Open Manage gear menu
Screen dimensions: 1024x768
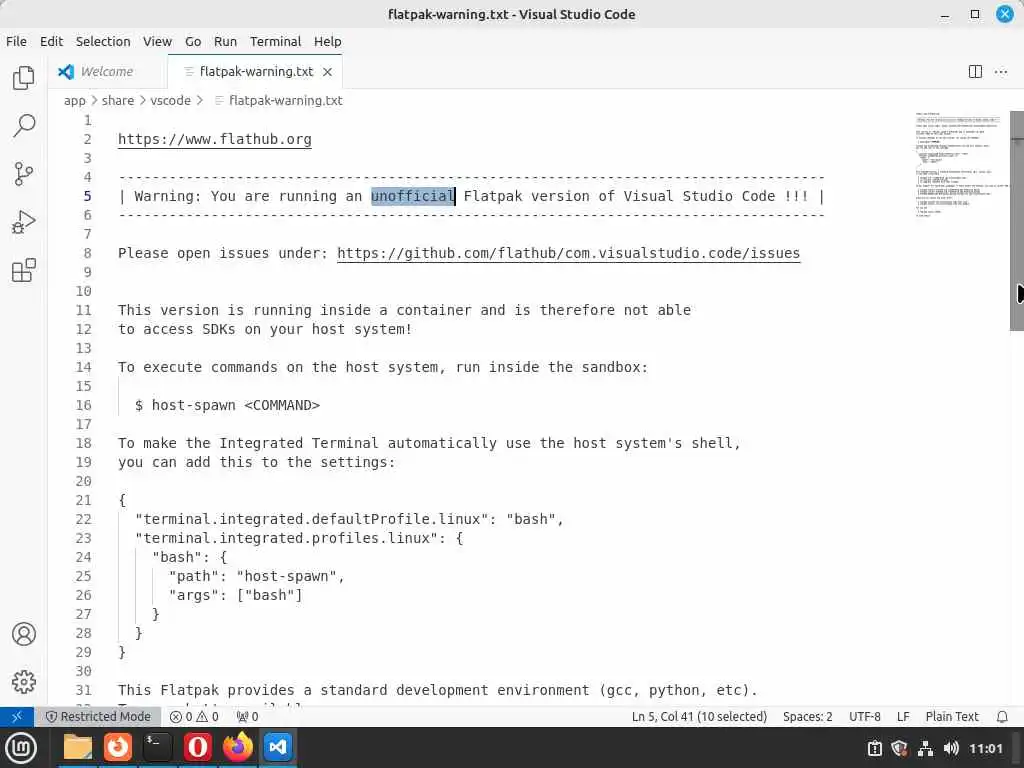click(24, 682)
